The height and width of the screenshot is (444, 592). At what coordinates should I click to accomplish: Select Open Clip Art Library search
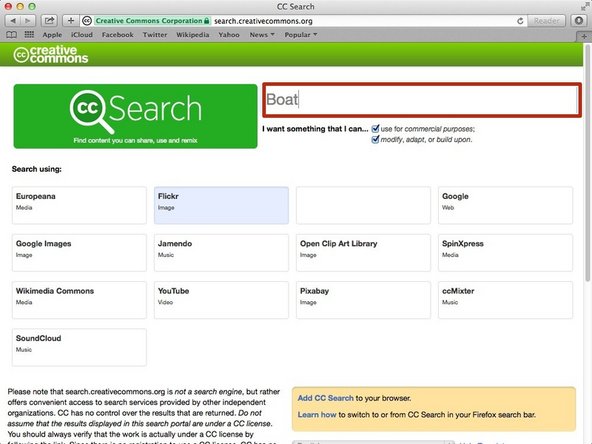point(363,253)
